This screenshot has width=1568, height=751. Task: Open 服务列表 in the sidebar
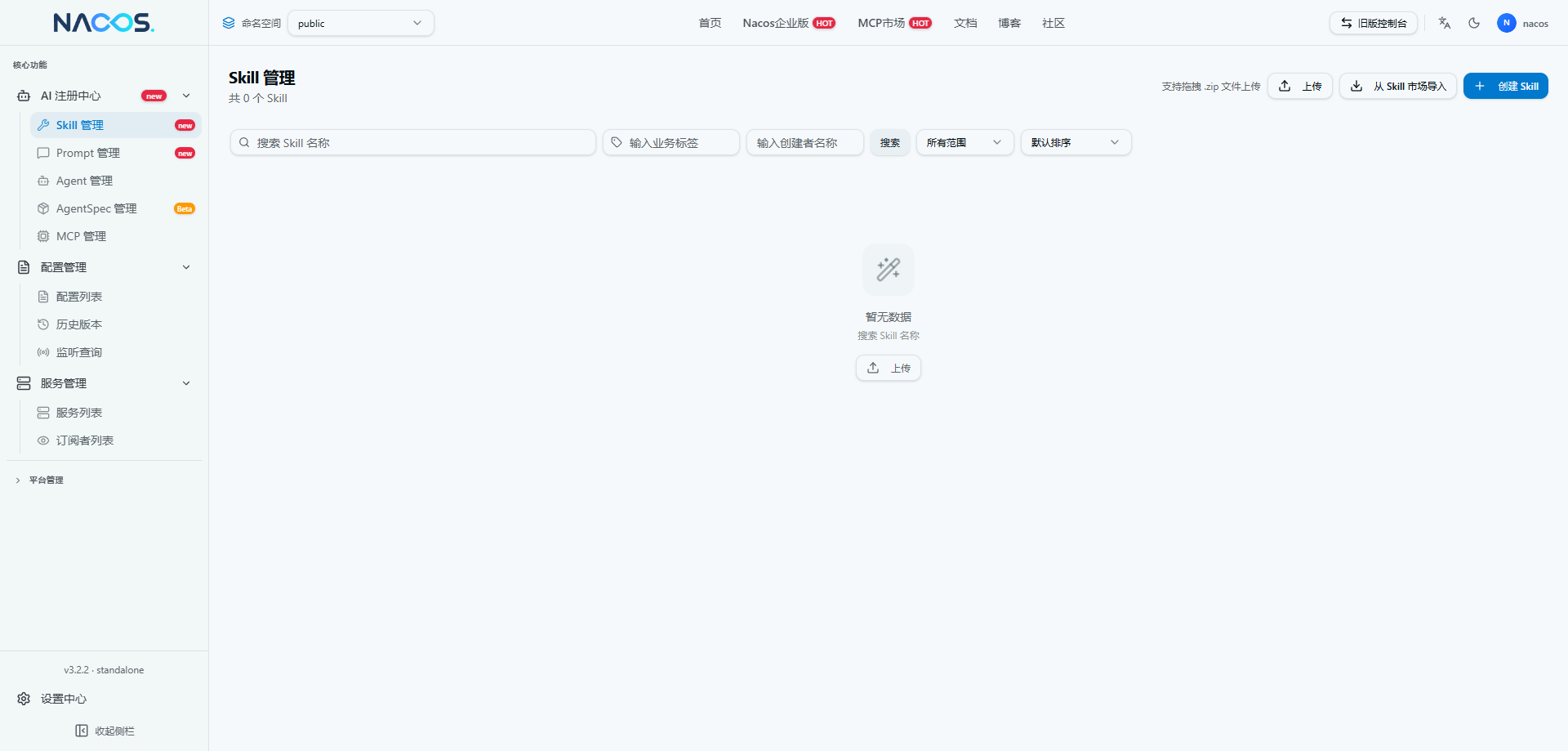click(x=116, y=413)
